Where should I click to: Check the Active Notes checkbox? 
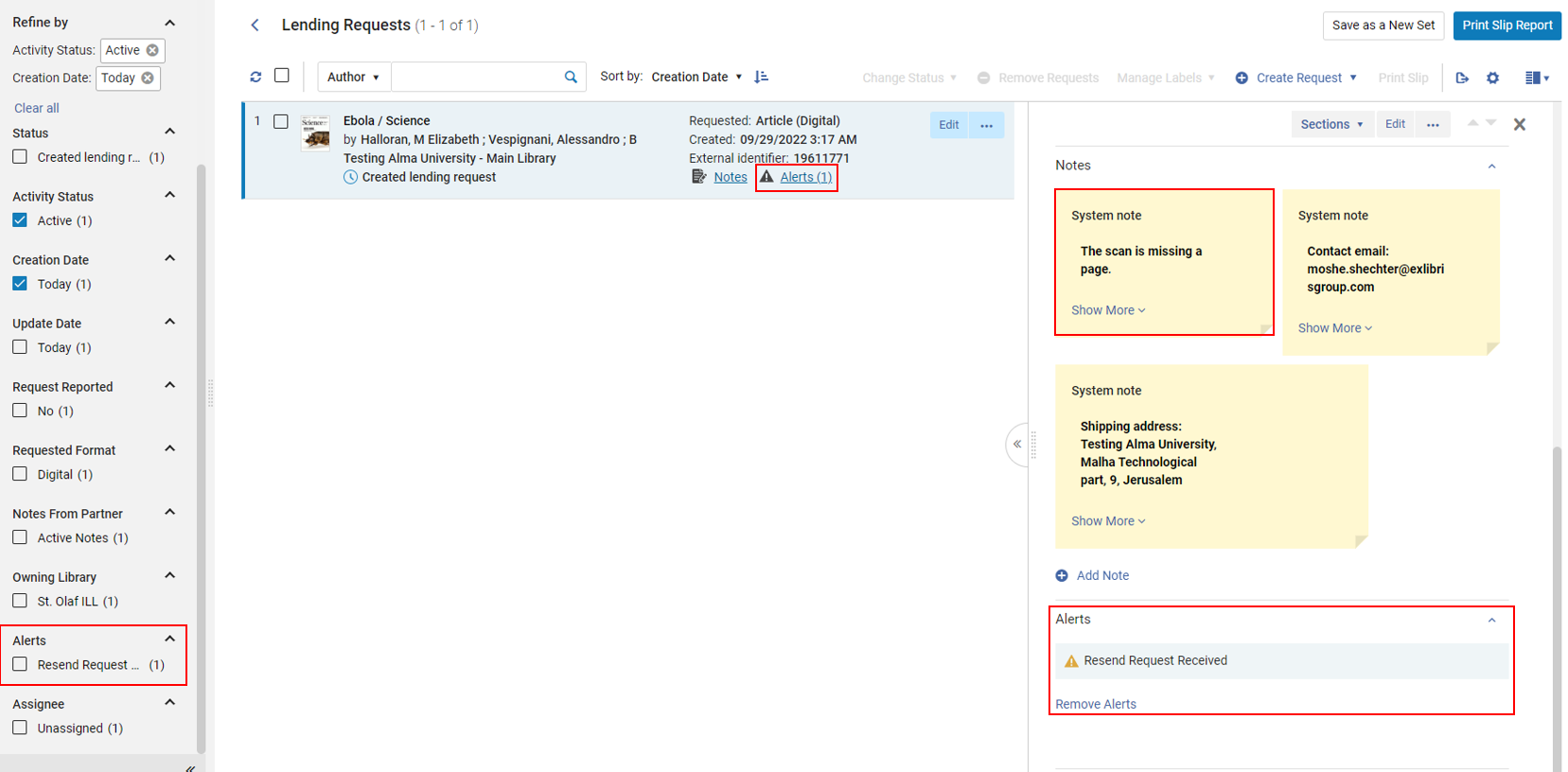[20, 536]
